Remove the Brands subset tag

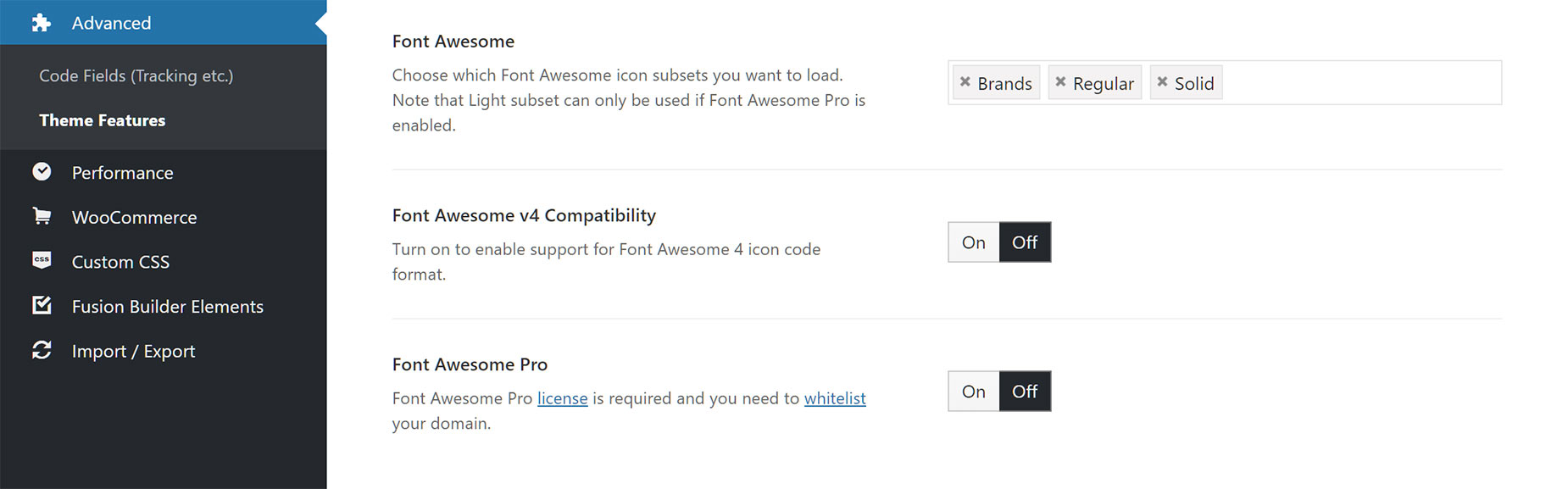tap(965, 82)
